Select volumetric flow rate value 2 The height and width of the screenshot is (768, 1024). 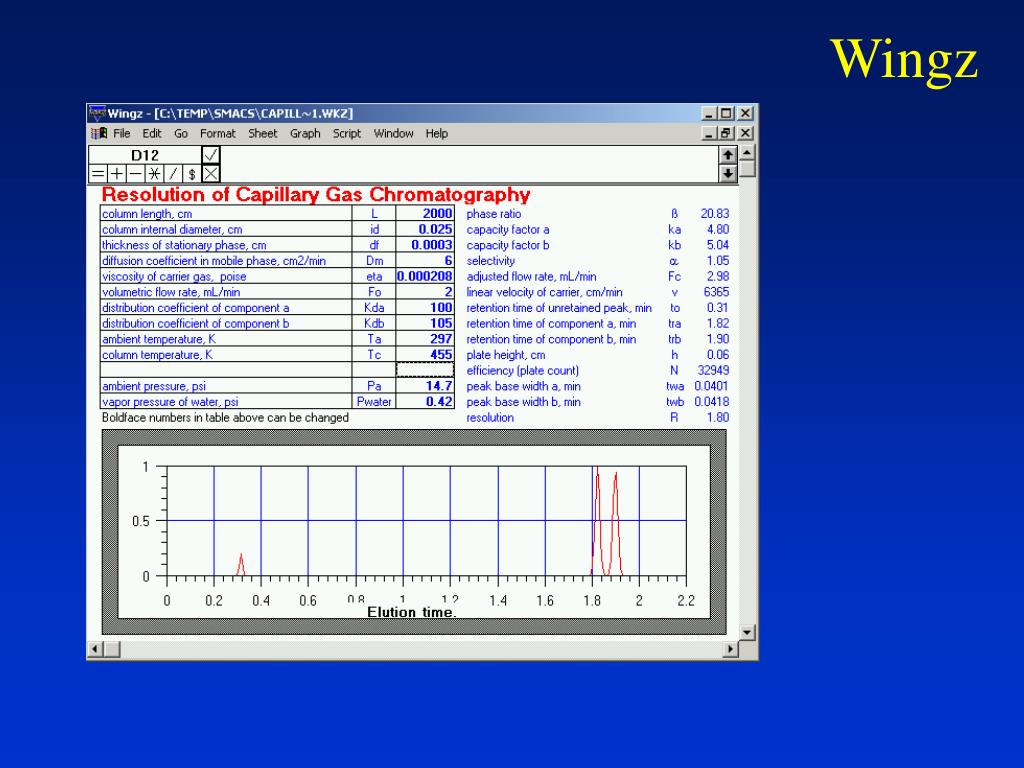(x=424, y=292)
